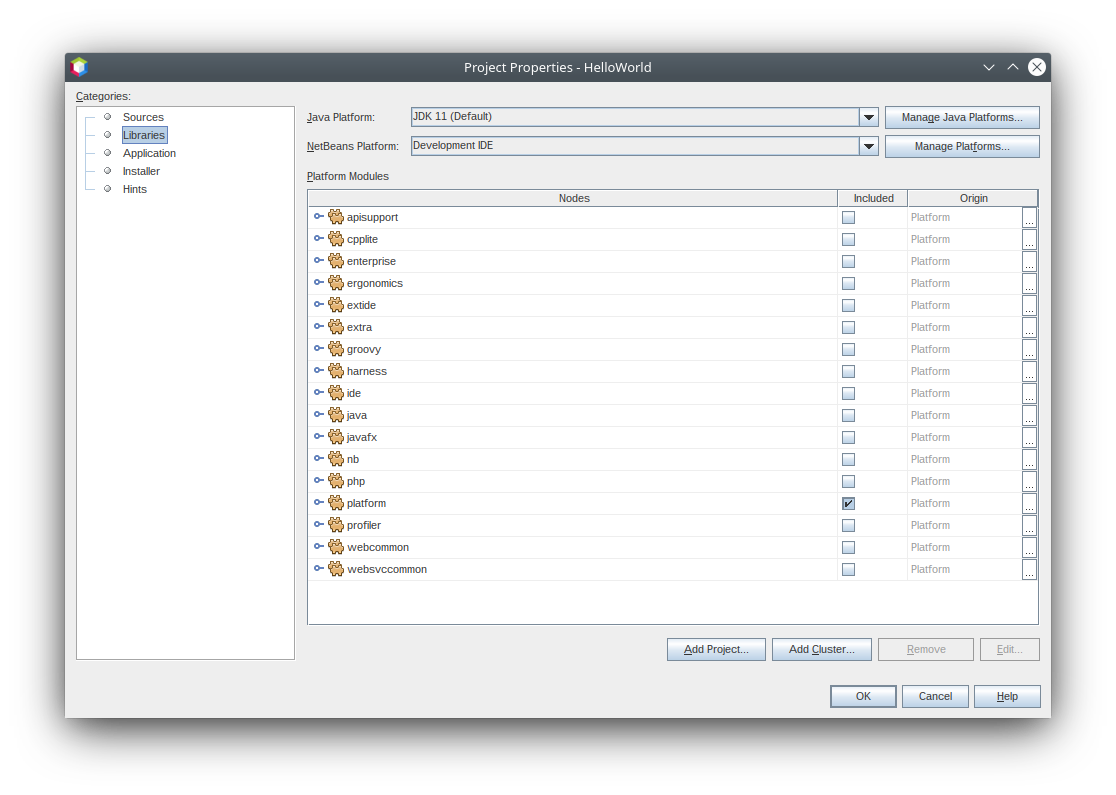Click the NetBeans logo icon in title bar
This screenshot has height=795, width=1116.
tap(79, 67)
